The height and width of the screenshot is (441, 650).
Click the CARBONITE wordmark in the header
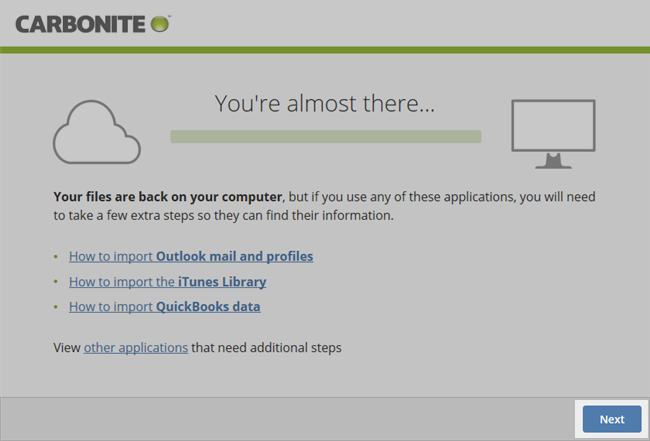pos(80,22)
